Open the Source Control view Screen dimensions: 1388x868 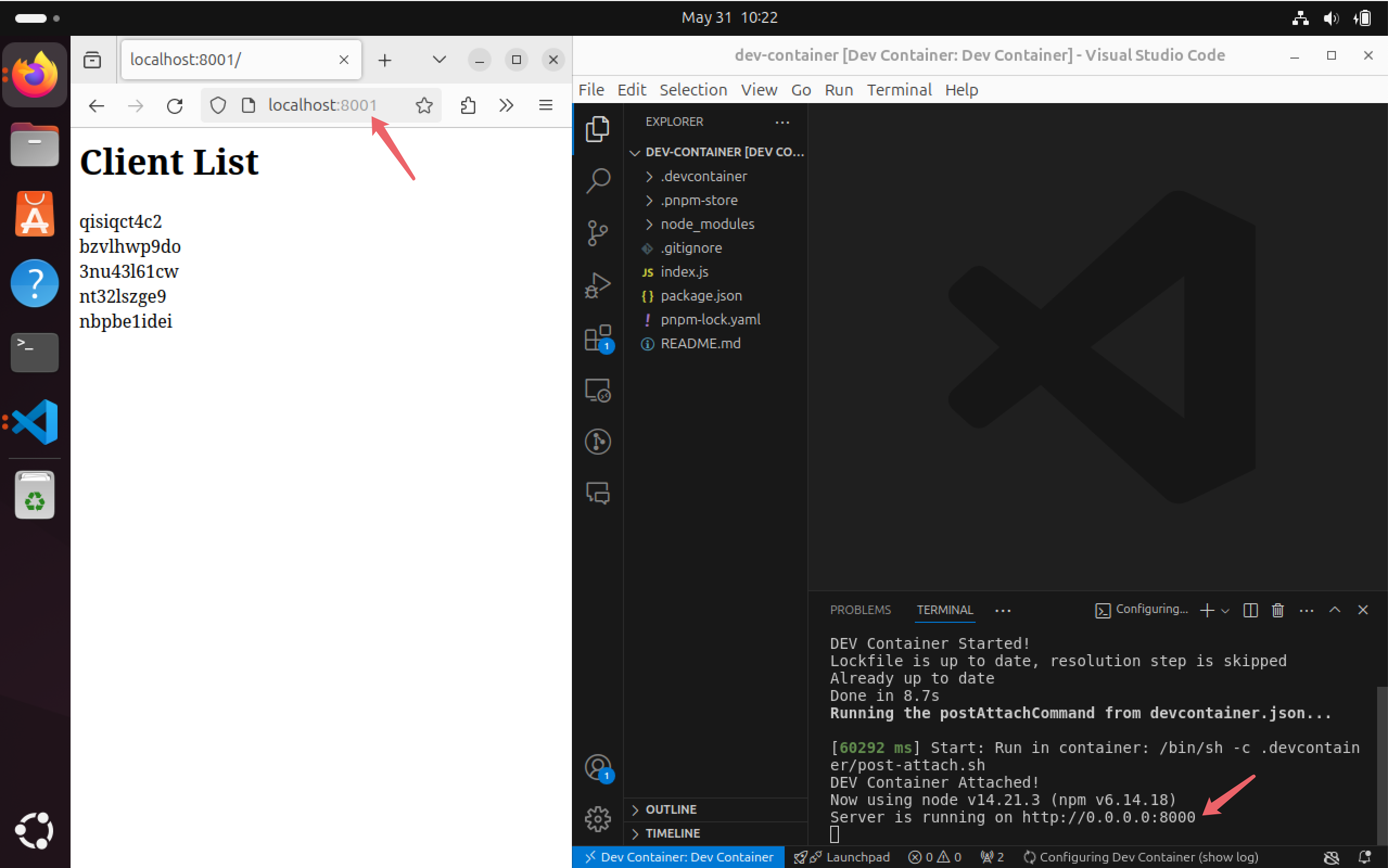597,232
